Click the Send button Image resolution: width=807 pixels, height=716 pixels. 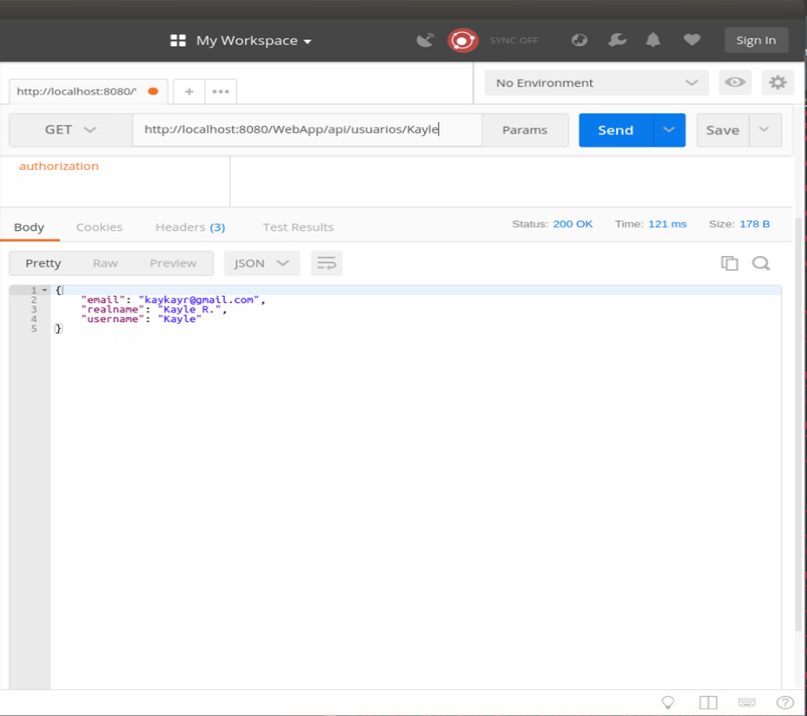pos(616,130)
